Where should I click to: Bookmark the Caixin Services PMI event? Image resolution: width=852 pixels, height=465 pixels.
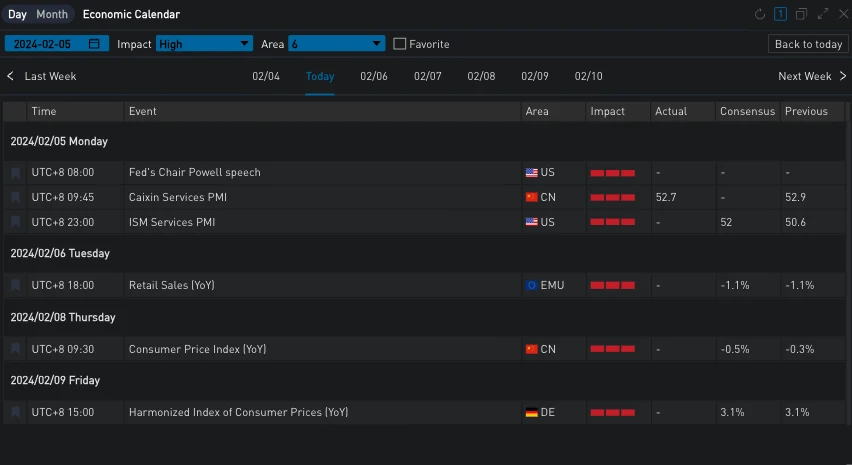(16, 198)
